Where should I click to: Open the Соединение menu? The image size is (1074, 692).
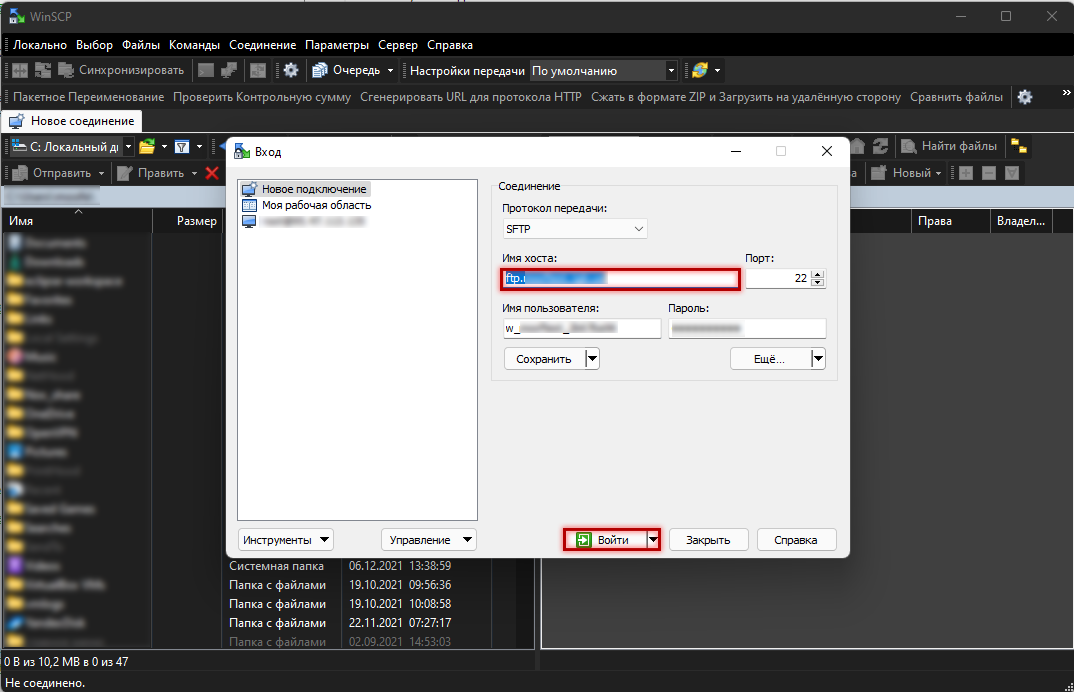(x=262, y=45)
